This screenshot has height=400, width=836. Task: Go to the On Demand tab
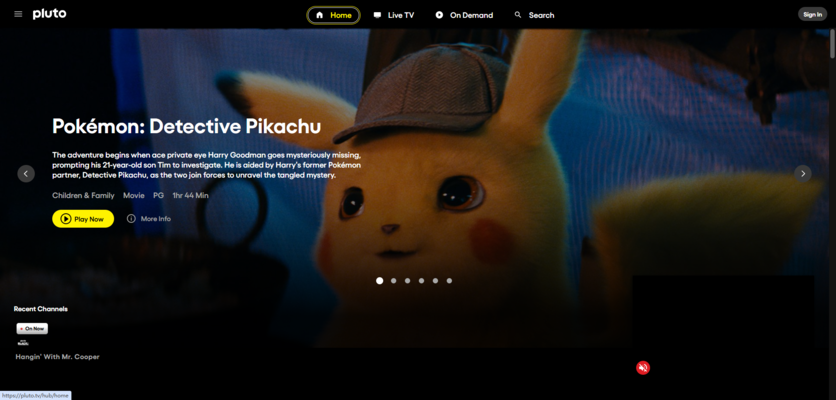click(464, 15)
